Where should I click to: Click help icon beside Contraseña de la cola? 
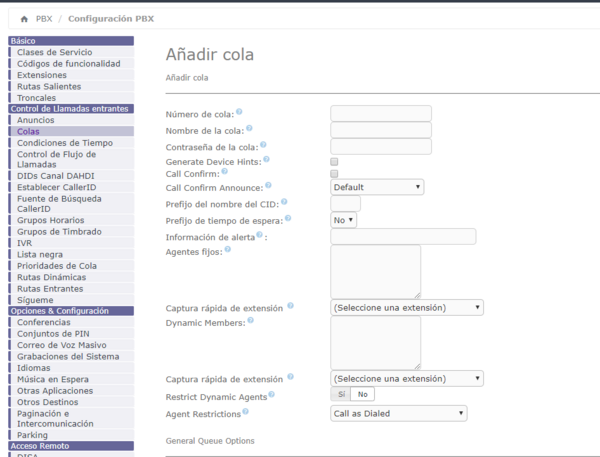tap(259, 144)
